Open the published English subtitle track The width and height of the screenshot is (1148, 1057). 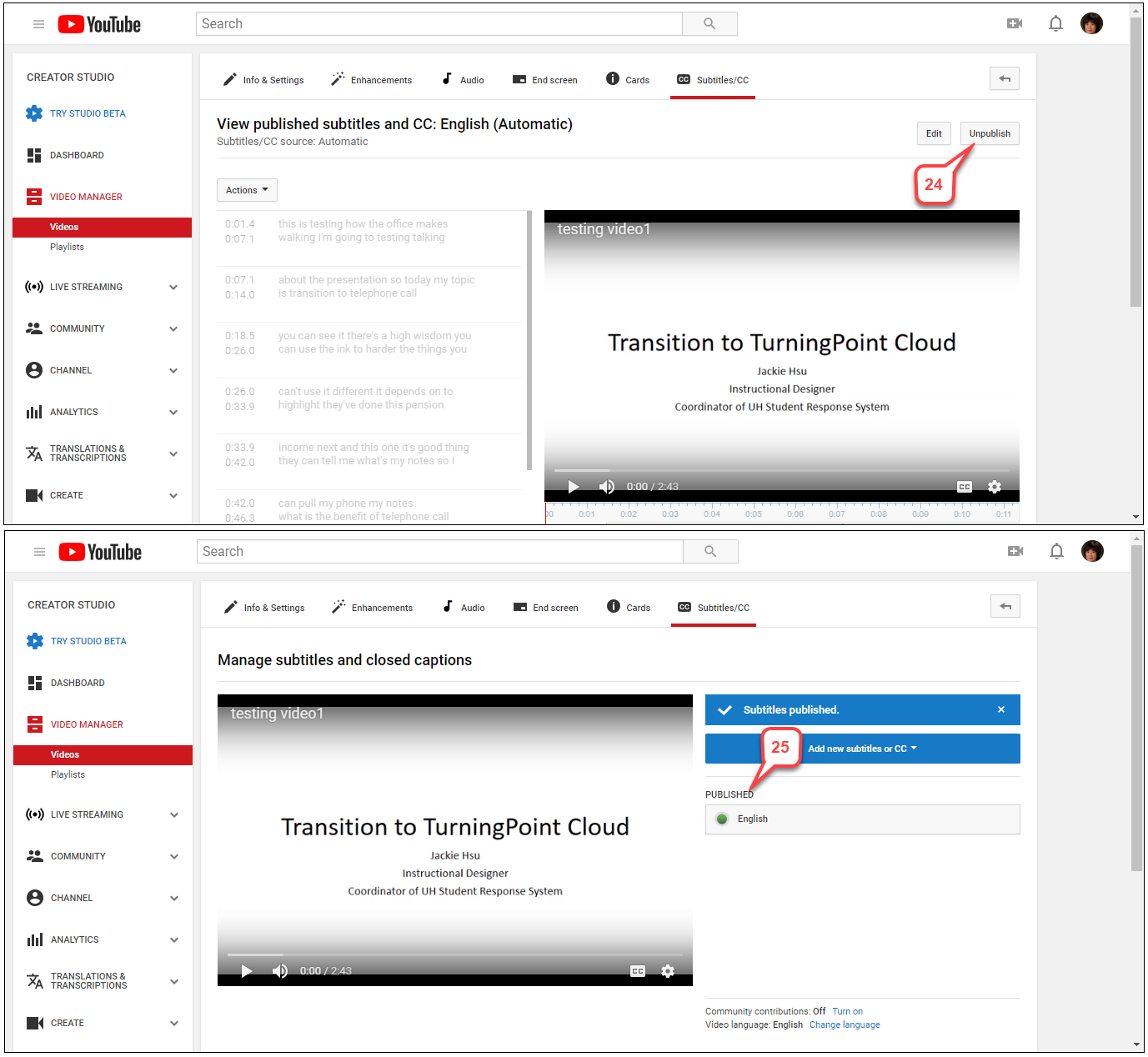(x=863, y=819)
